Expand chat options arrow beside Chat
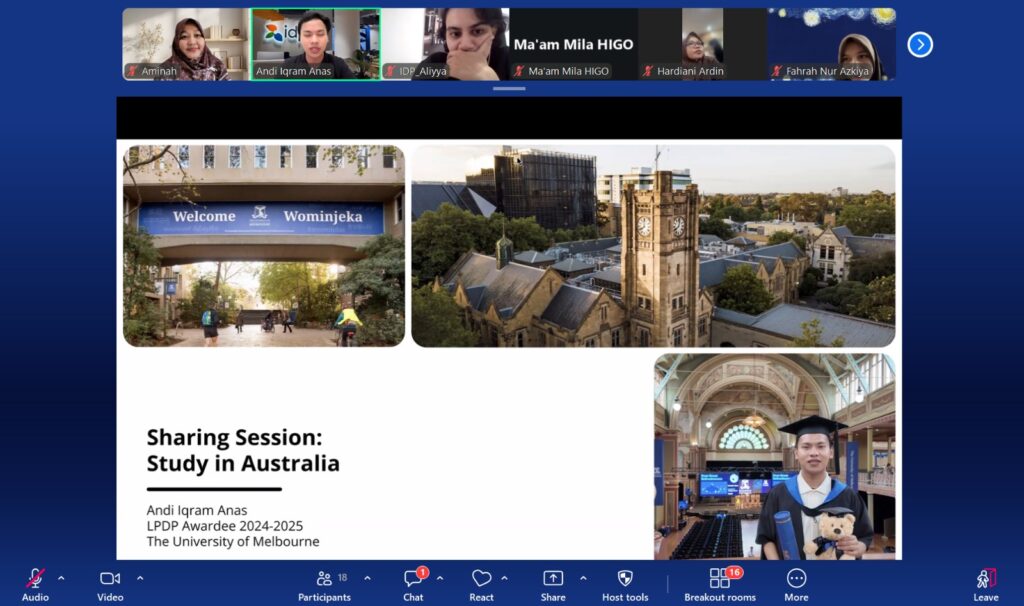This screenshot has width=1024, height=606. coord(440,578)
